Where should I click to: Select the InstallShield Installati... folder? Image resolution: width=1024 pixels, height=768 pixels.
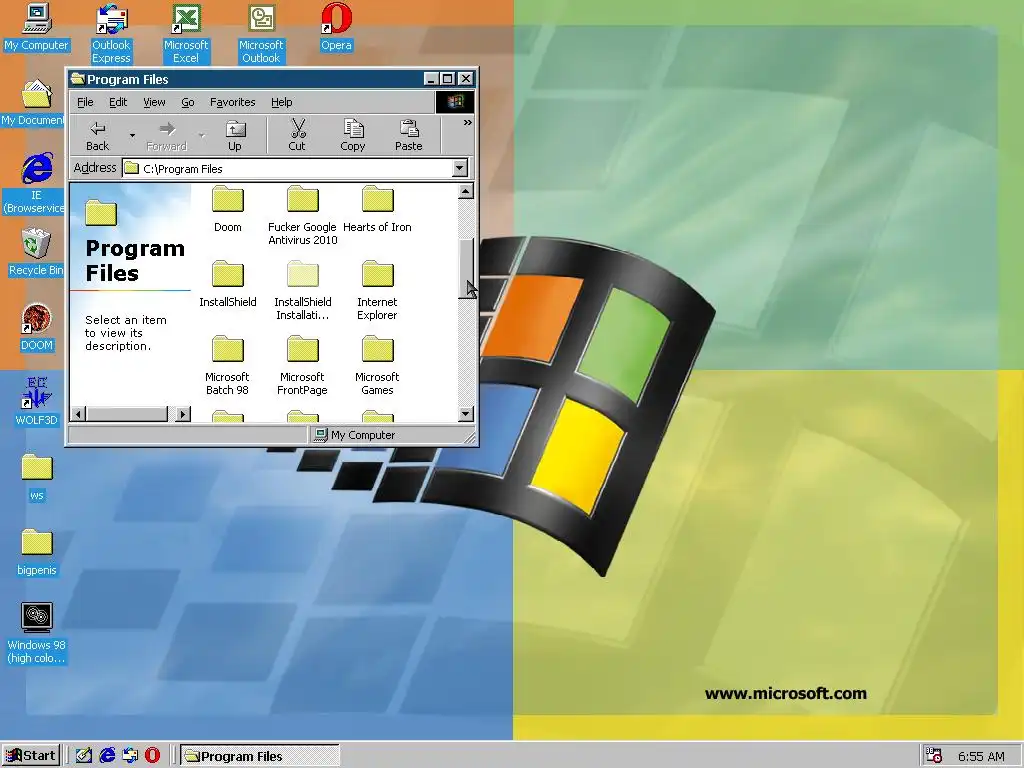pos(303,291)
